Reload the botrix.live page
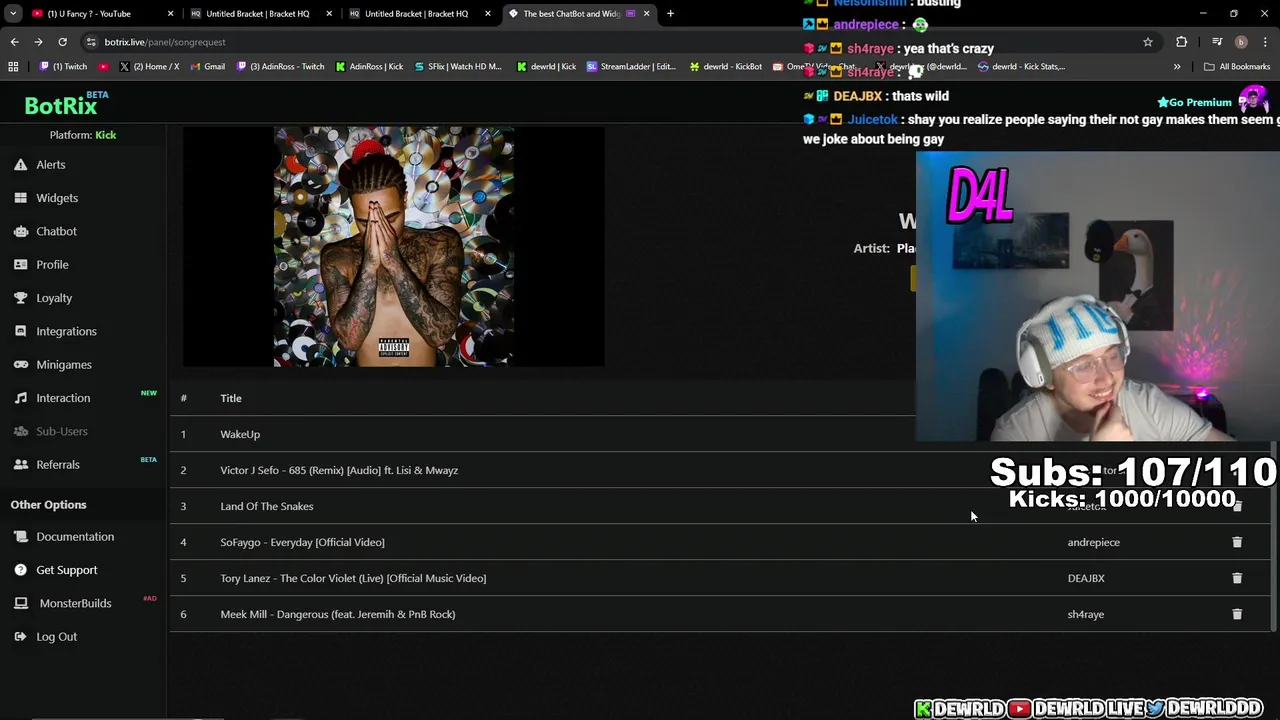Image resolution: width=1280 pixels, height=720 pixels. point(62,42)
